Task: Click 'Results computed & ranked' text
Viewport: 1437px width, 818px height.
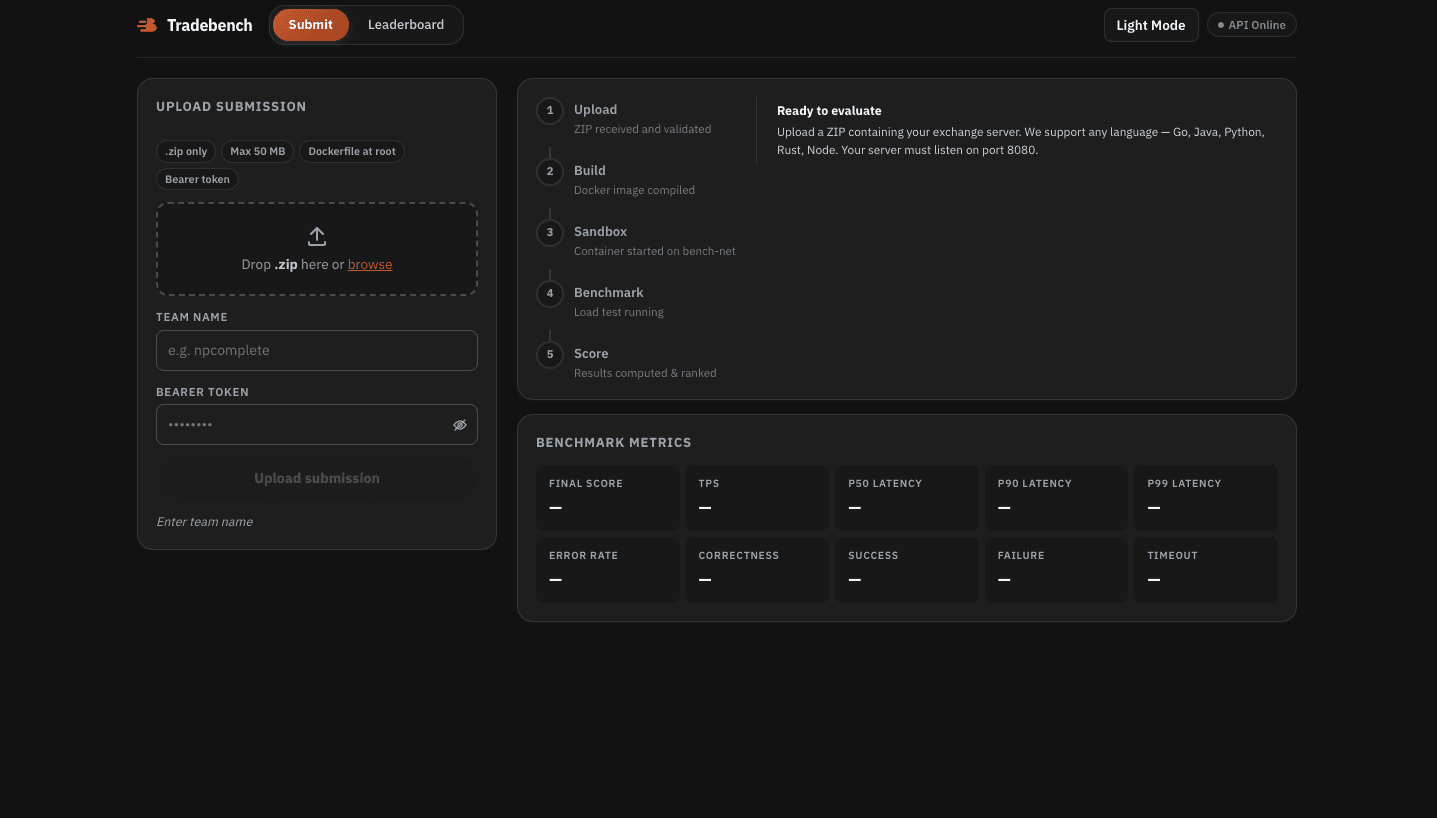Action: pyautogui.click(x=645, y=373)
